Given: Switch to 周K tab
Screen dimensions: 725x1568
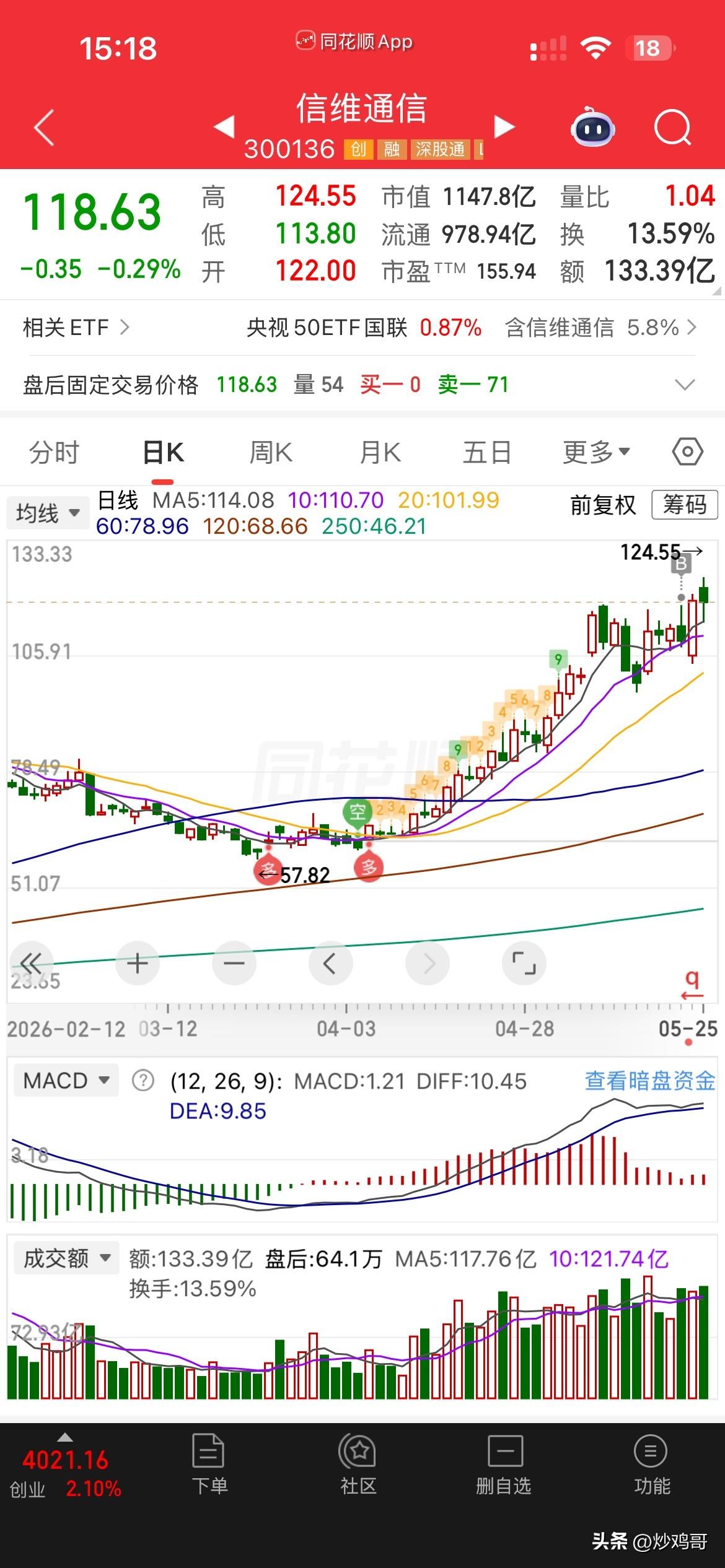Looking at the screenshot, I should point(271,453).
